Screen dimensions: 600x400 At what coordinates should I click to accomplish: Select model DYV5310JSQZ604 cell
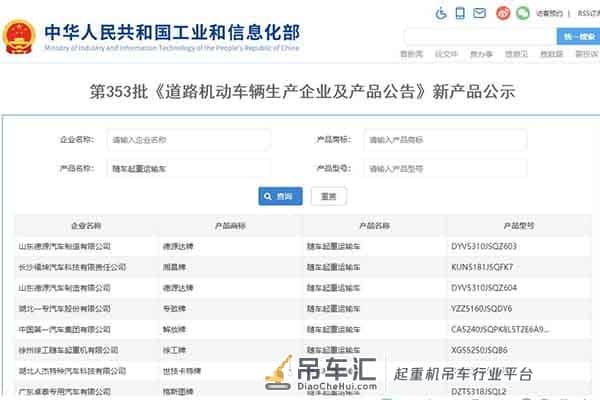click(x=484, y=287)
